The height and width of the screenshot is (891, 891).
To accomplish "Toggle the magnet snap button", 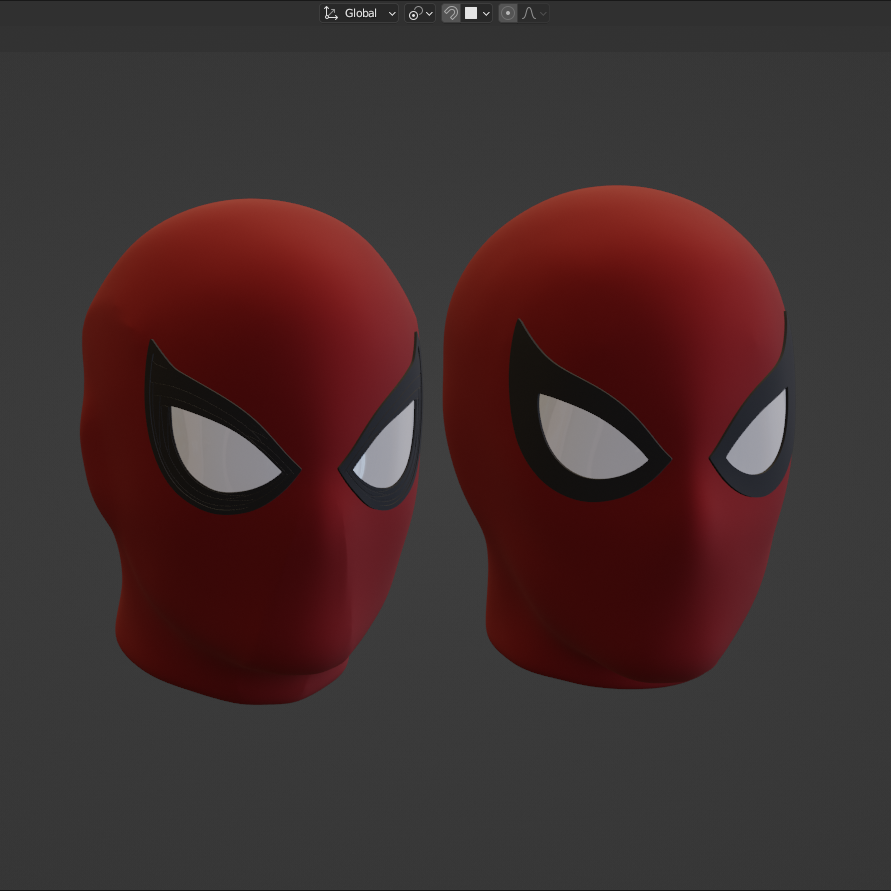I will click(451, 13).
